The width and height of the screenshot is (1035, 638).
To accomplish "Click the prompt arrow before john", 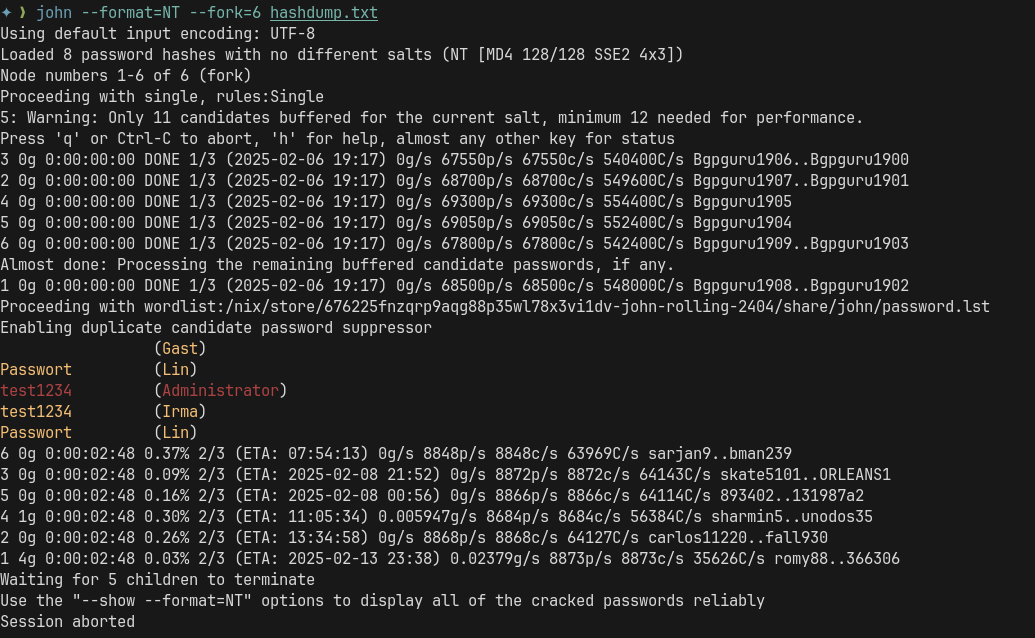I will pos(23,13).
